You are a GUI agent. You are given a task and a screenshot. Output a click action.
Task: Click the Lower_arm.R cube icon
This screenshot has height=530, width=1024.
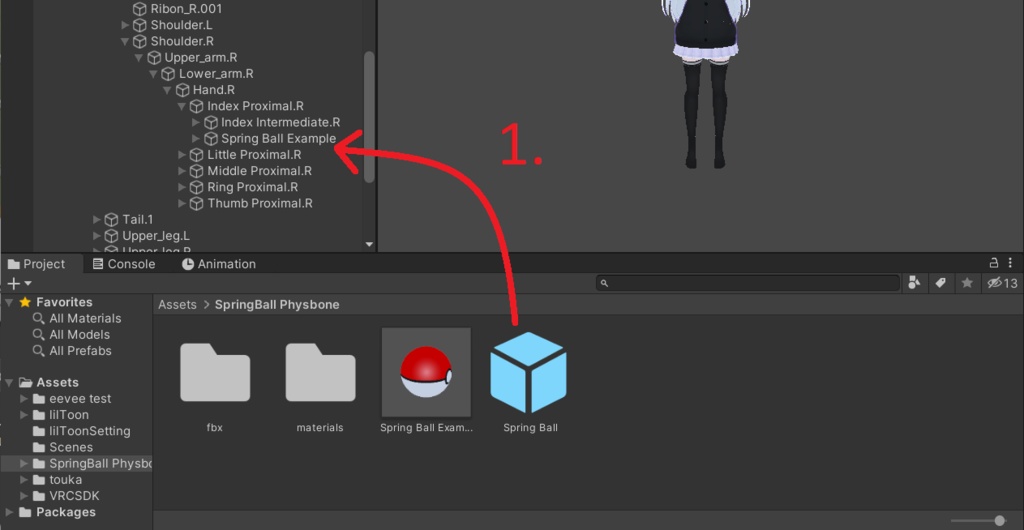coord(168,74)
